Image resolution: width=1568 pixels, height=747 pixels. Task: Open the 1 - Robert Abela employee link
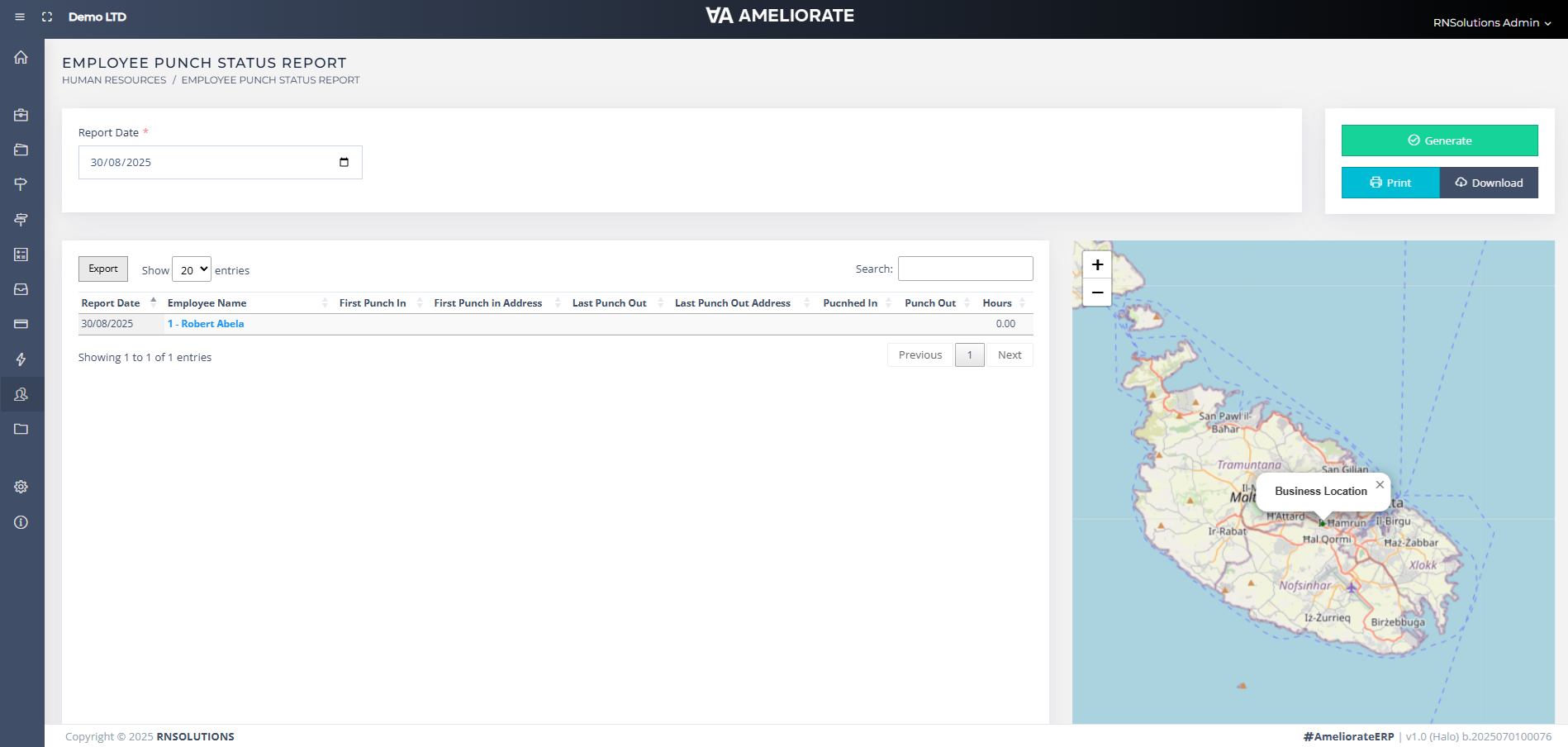[x=206, y=323]
